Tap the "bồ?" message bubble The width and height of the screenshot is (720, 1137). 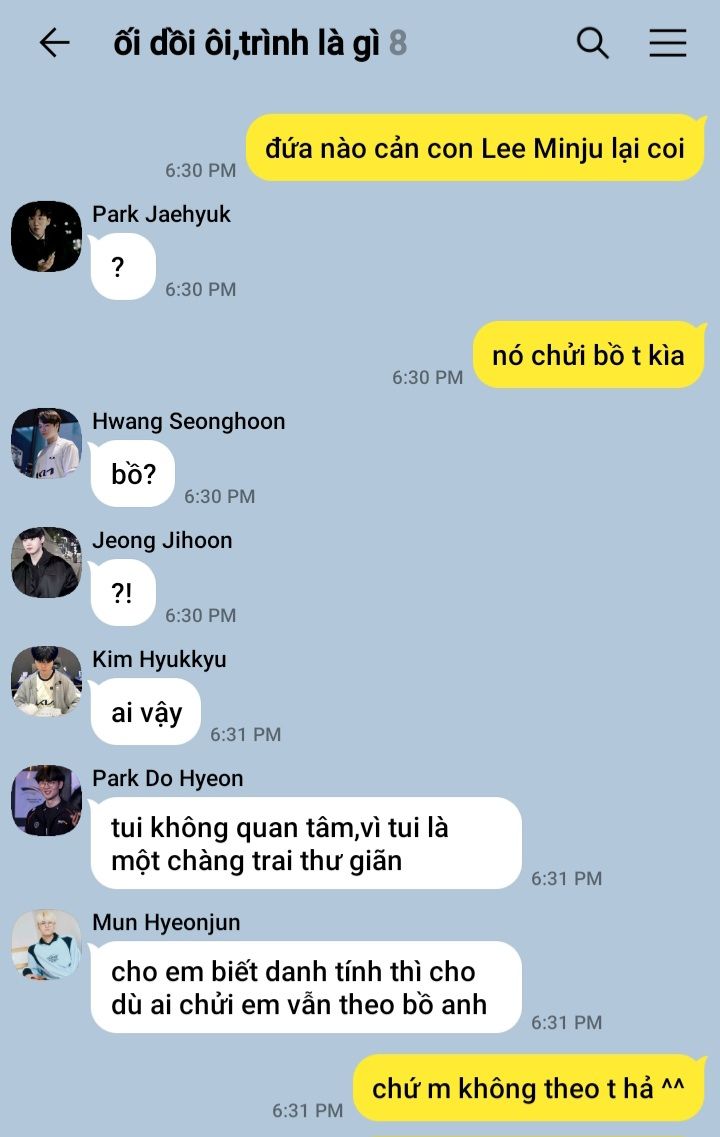[133, 474]
